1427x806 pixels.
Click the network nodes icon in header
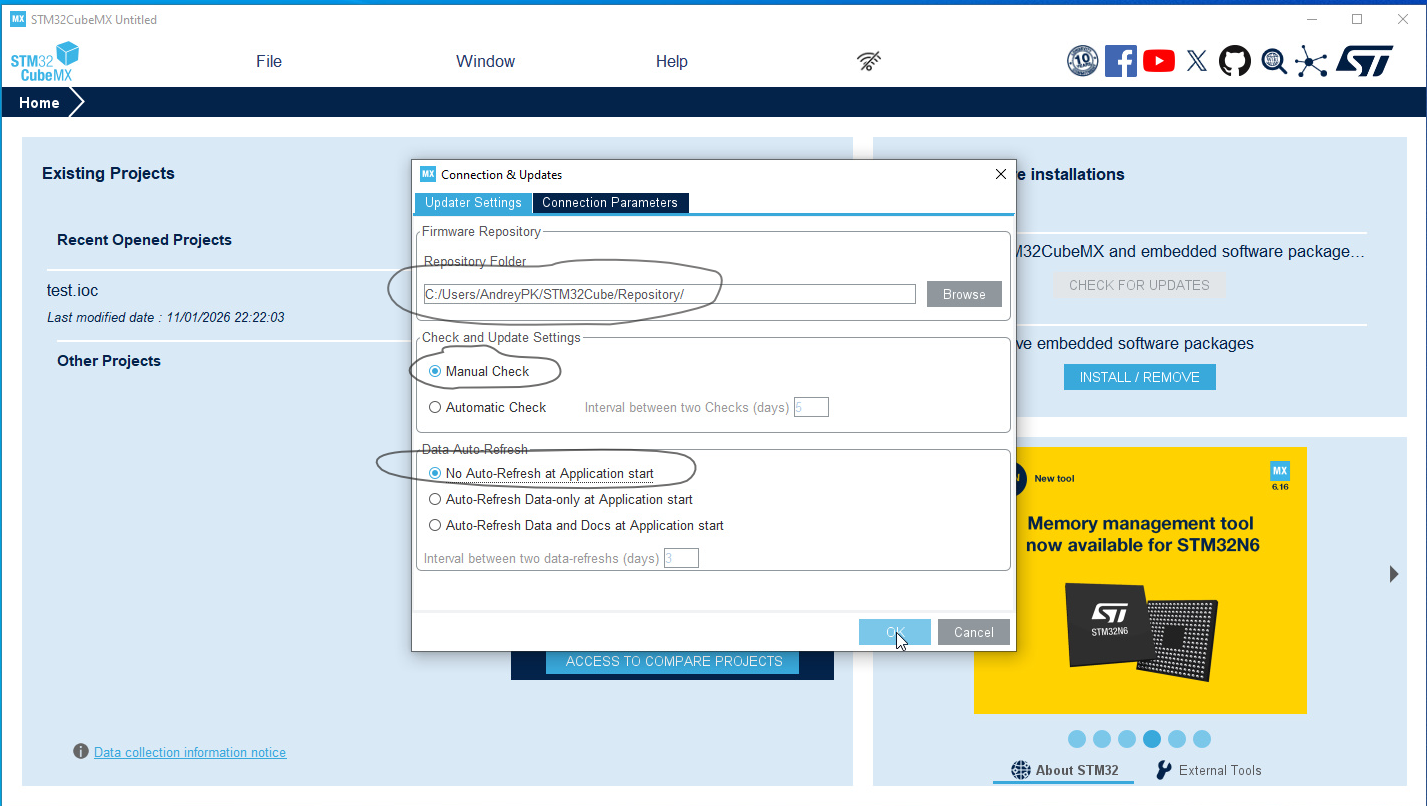point(1311,61)
